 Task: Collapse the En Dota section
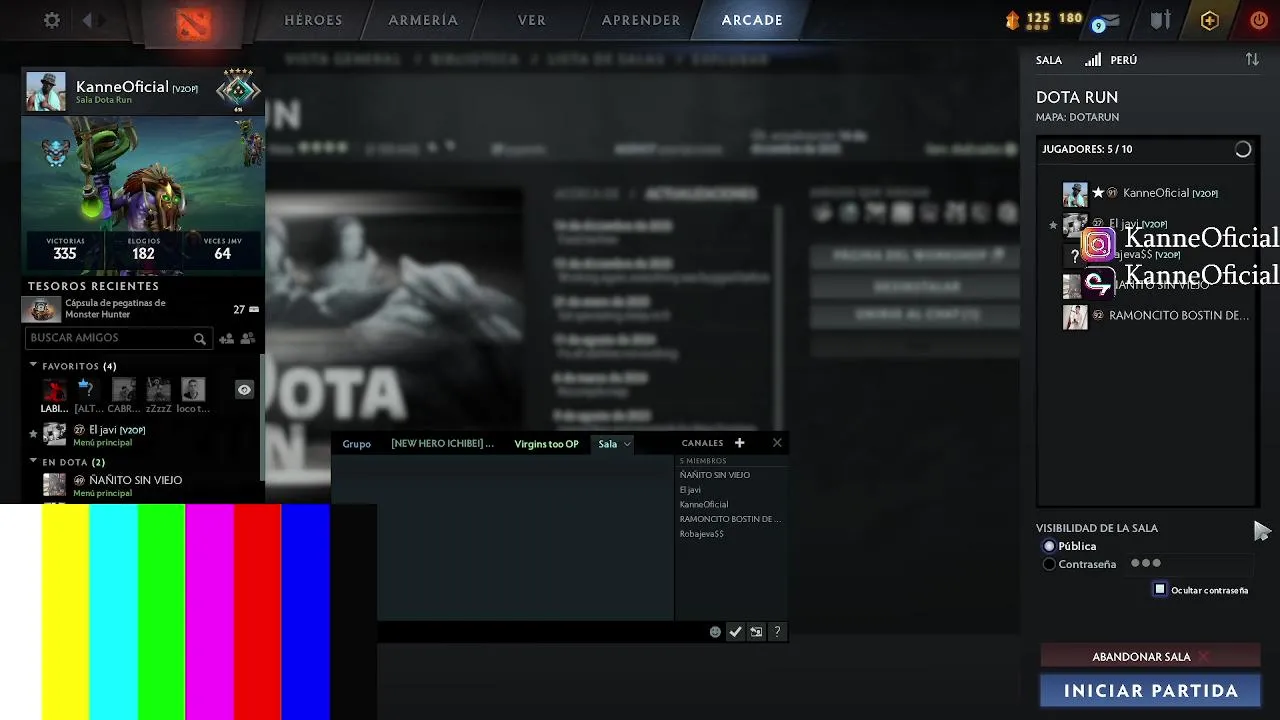[33, 462]
